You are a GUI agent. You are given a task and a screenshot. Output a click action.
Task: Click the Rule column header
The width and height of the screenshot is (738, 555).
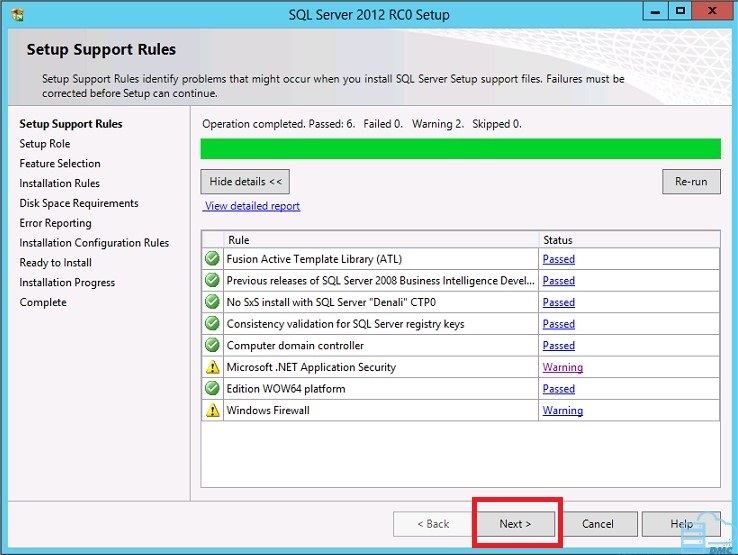pyautogui.click(x=381, y=240)
